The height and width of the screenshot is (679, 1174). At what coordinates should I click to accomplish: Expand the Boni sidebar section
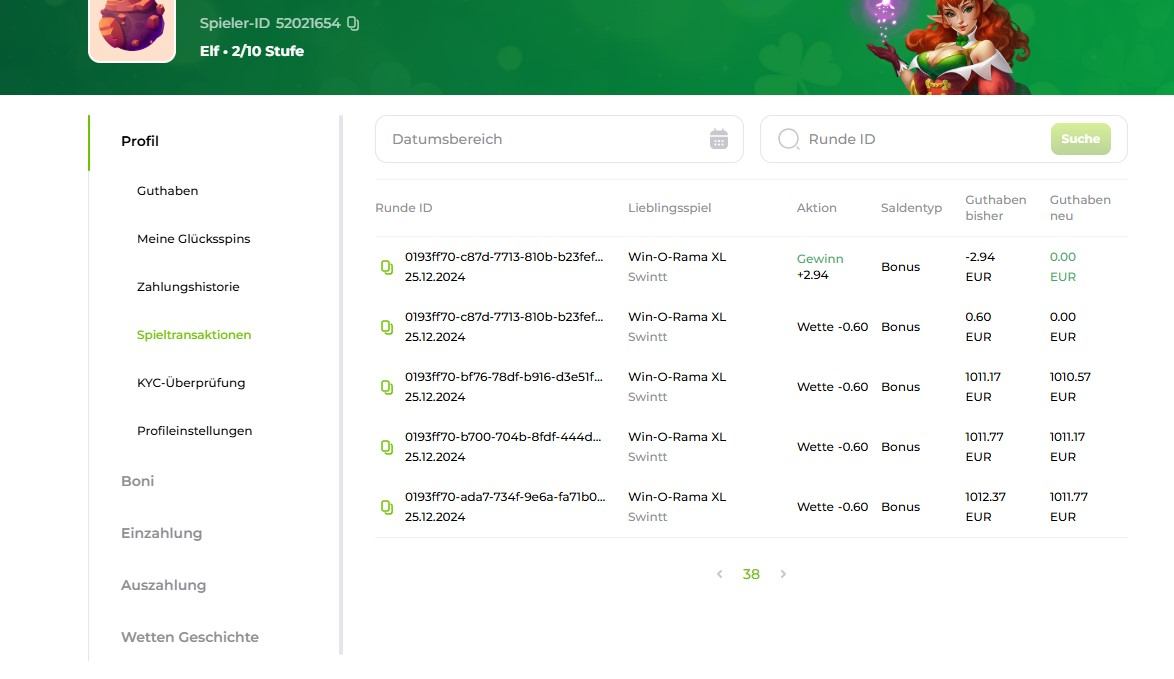coord(137,481)
